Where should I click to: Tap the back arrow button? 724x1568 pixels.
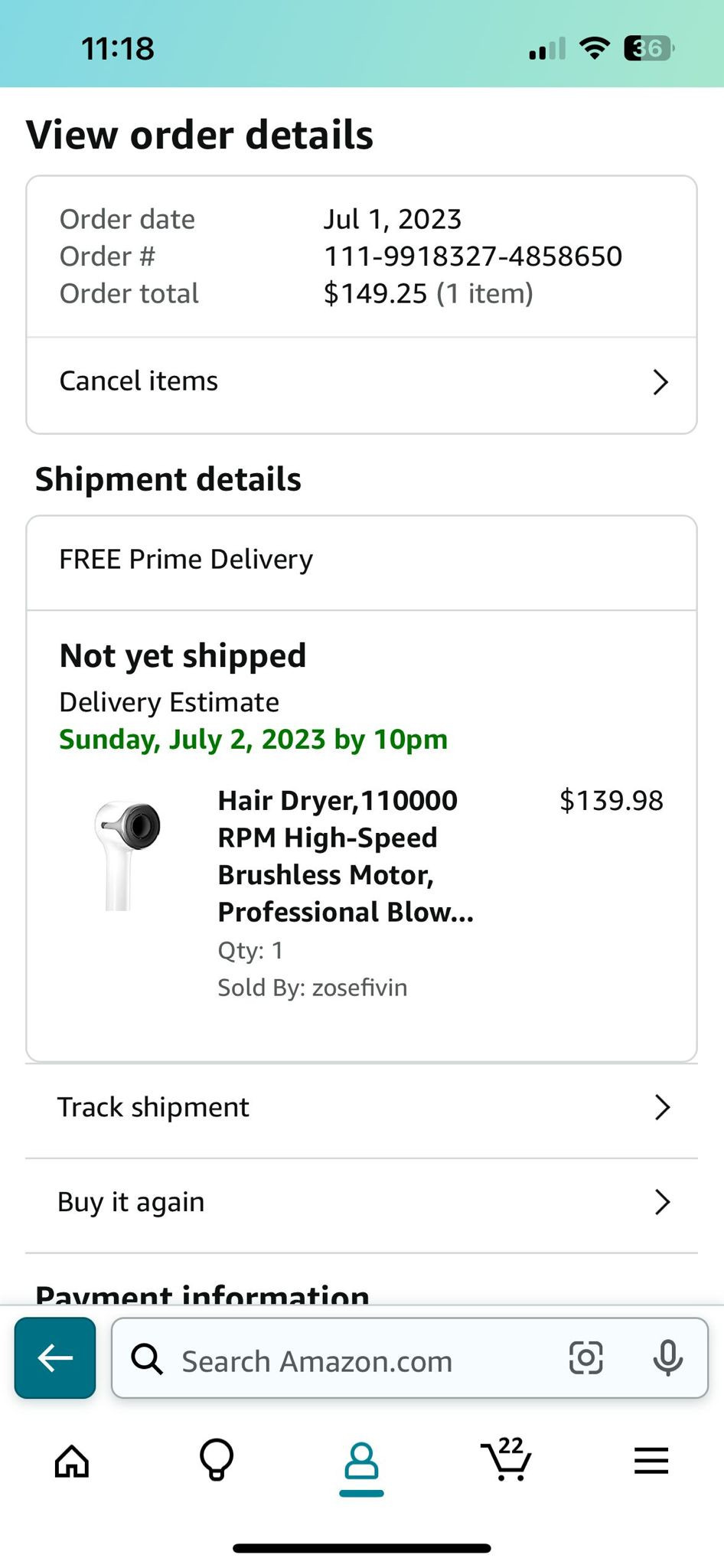(55, 1358)
